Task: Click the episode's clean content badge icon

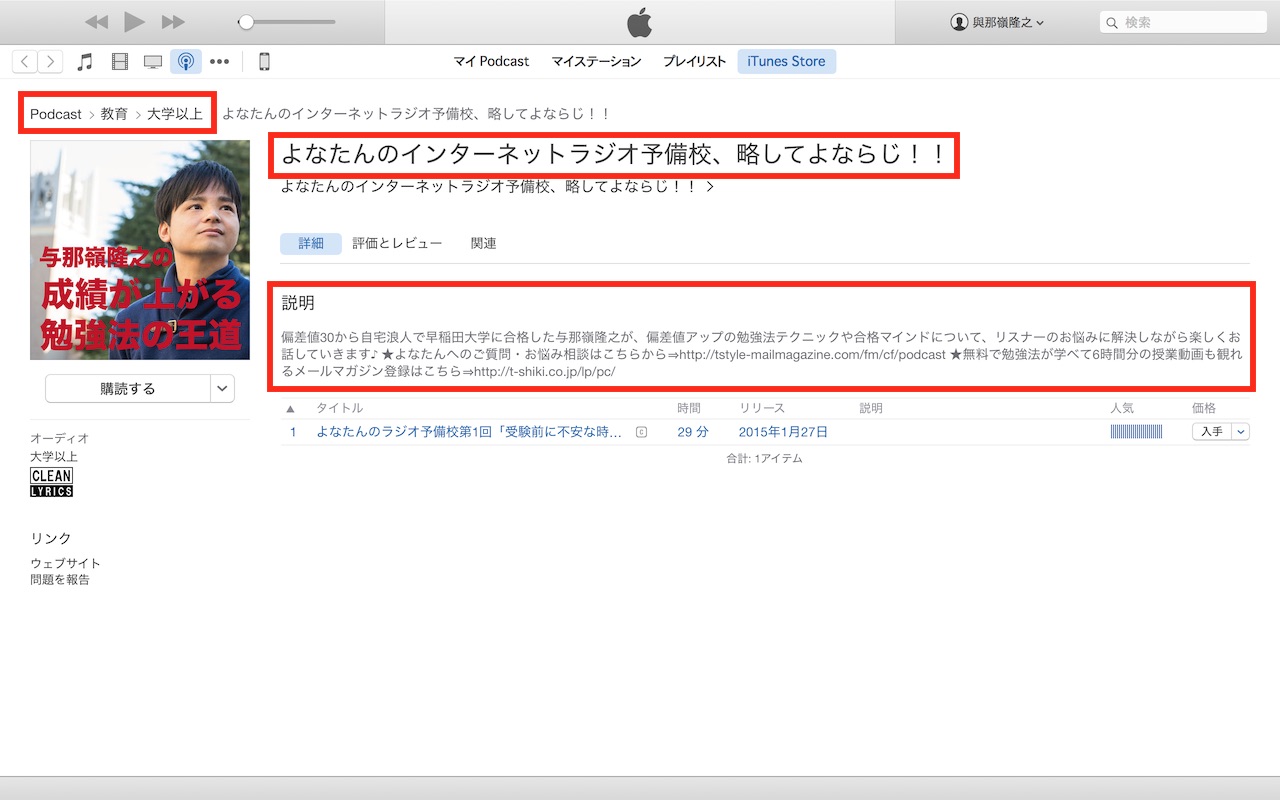Action: 641,432
